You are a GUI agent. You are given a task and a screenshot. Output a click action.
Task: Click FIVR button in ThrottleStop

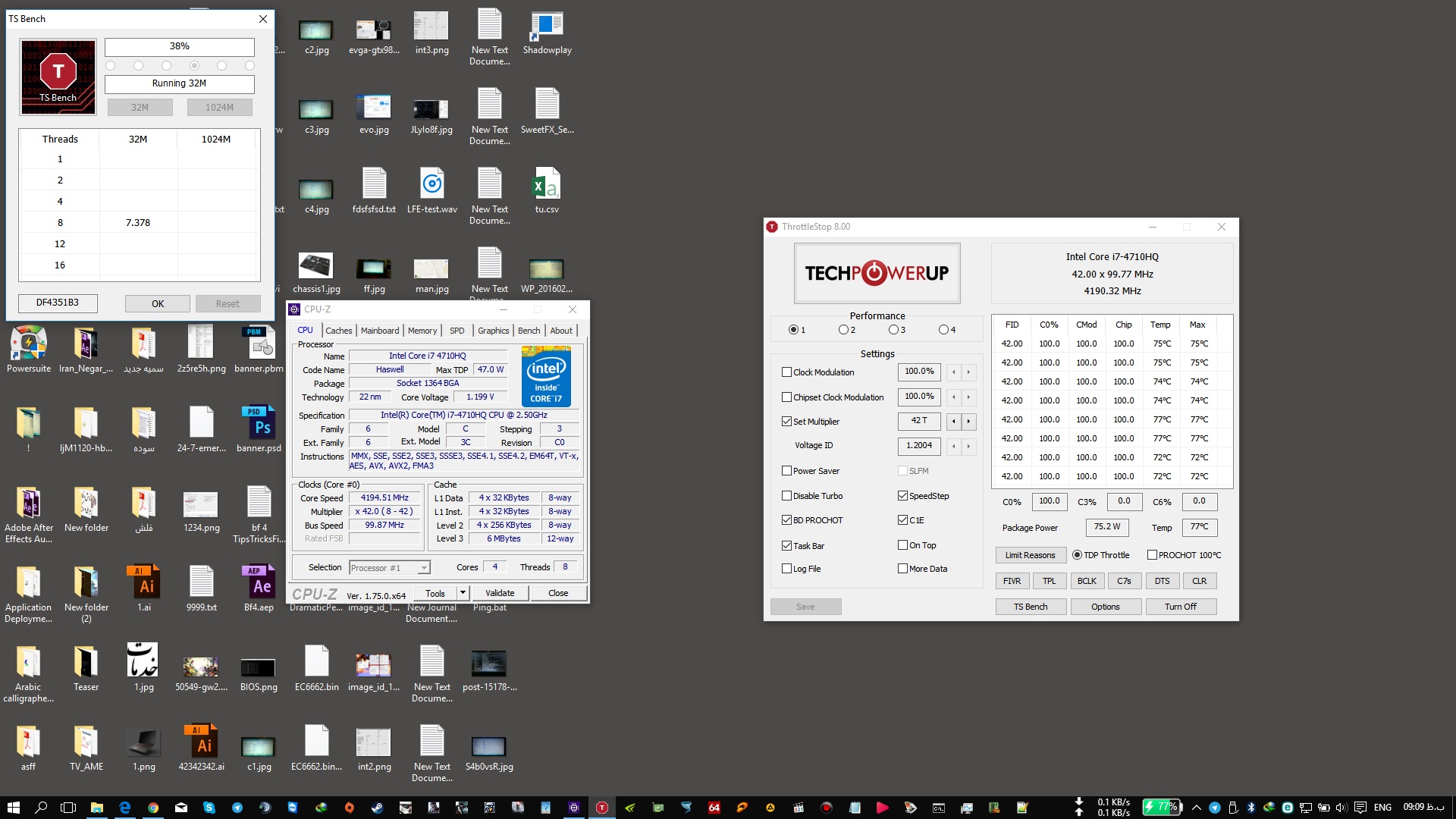click(x=1012, y=582)
